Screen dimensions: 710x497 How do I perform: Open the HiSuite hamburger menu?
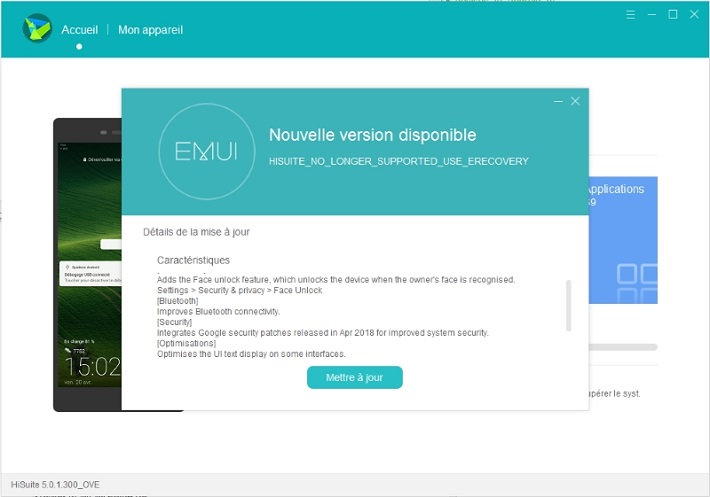click(630, 15)
